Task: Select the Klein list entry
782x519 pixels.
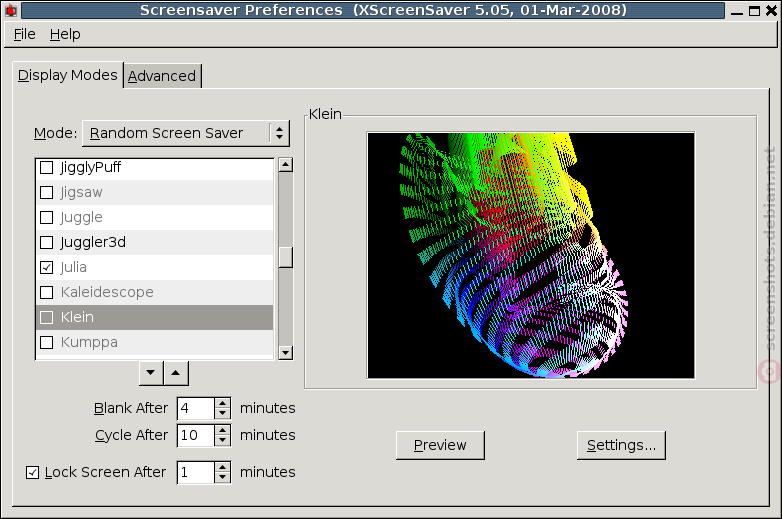Action: point(155,317)
